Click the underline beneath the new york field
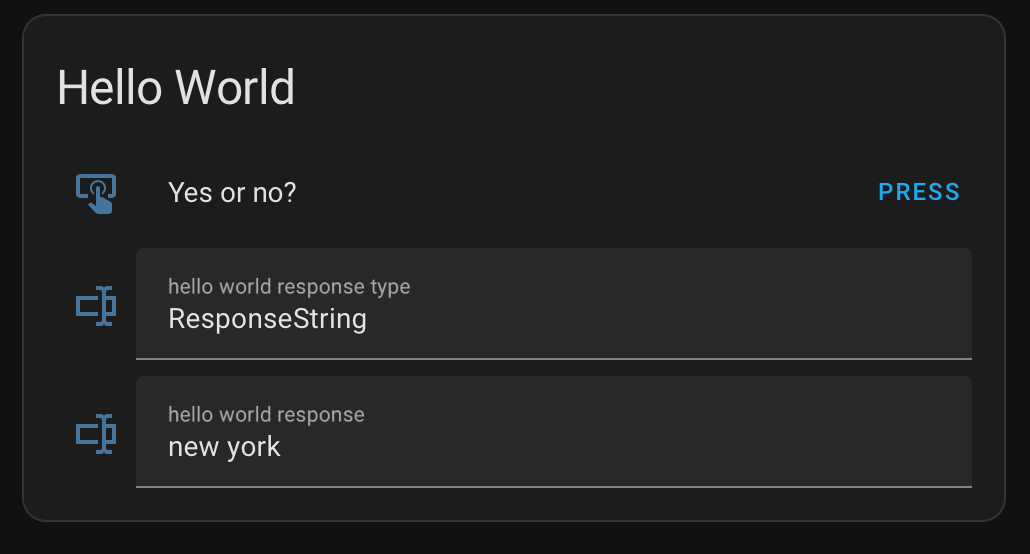The image size is (1030, 554). click(x=554, y=487)
